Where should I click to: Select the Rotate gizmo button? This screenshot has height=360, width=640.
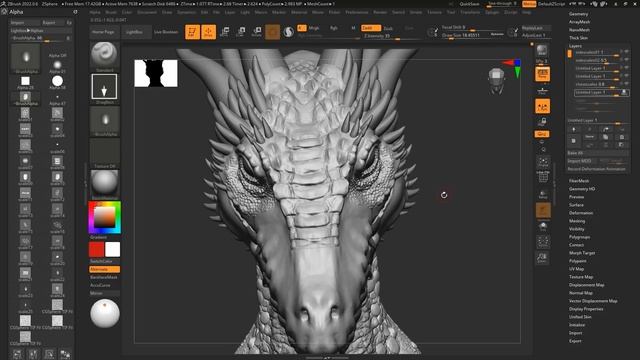pyautogui.click(x=257, y=32)
